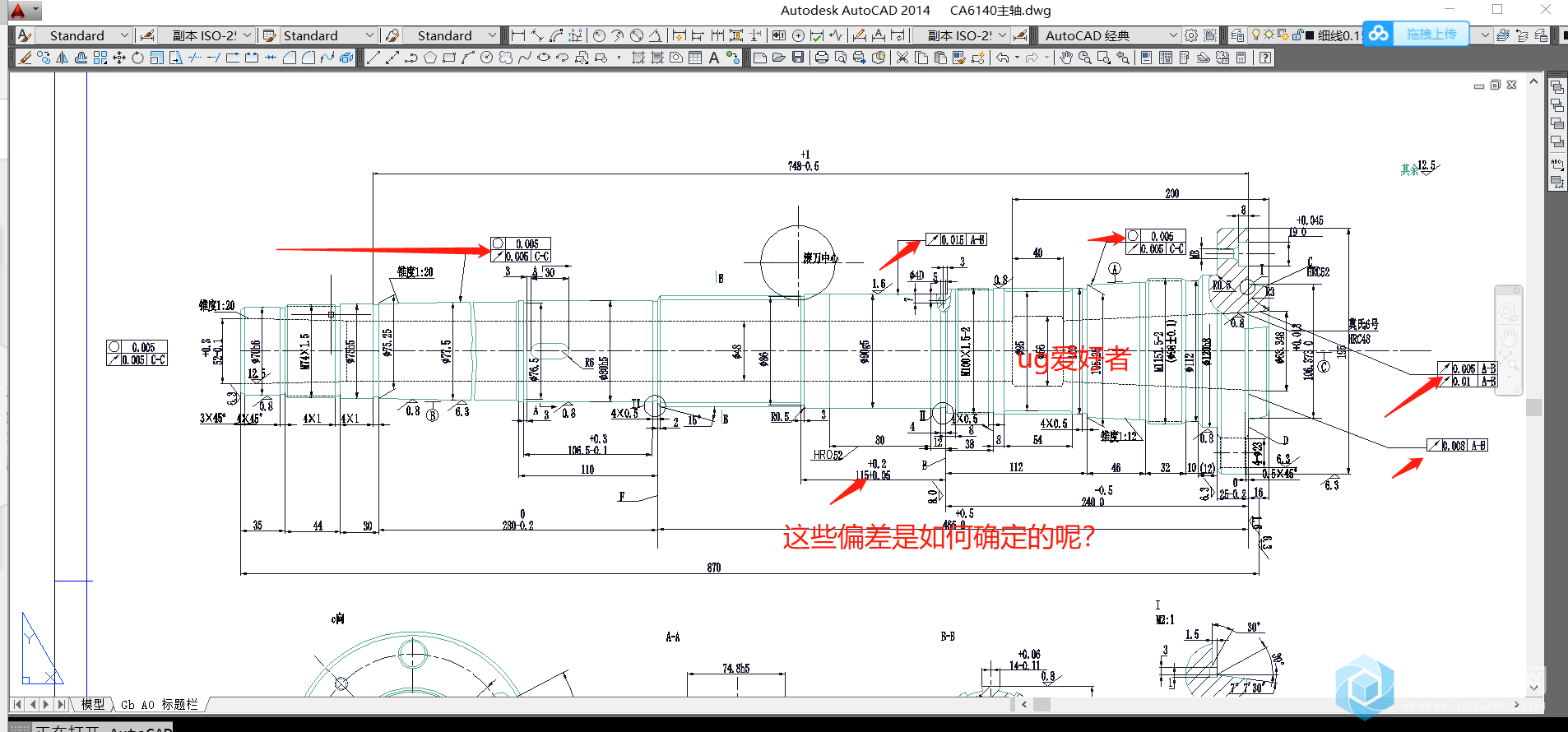Switch to the Gb A0 标题栏 layout tab

point(160,704)
